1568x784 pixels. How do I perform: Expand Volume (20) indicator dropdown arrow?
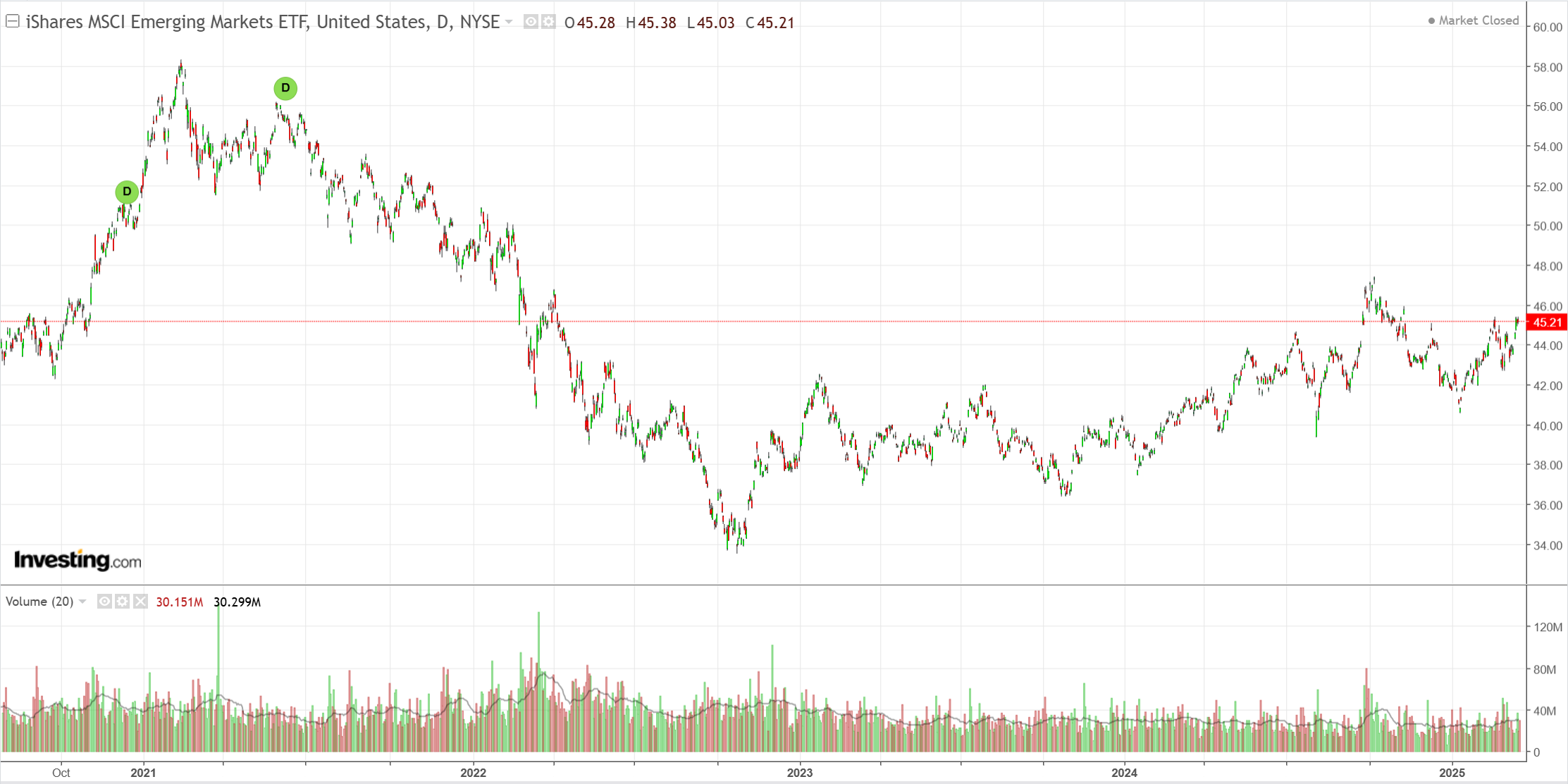pyautogui.click(x=82, y=602)
